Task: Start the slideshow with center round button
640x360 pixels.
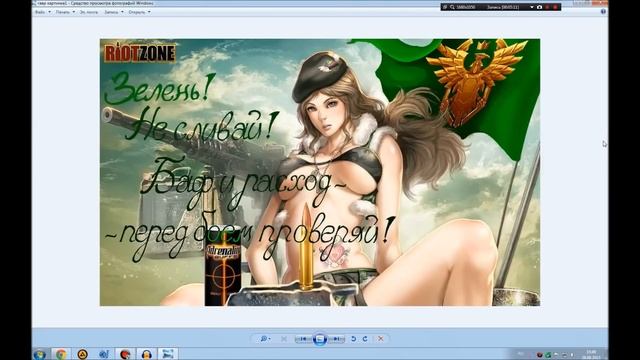Action: pyautogui.click(x=320, y=339)
